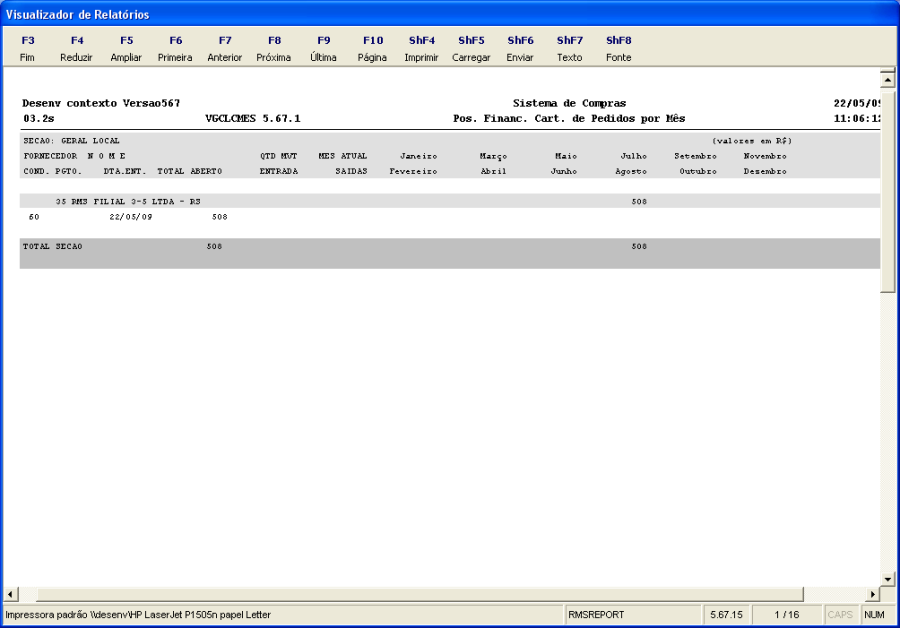Click the 'FORNECEDOR N O M E' column header
Screen dimensions: 900x628
click(74, 156)
